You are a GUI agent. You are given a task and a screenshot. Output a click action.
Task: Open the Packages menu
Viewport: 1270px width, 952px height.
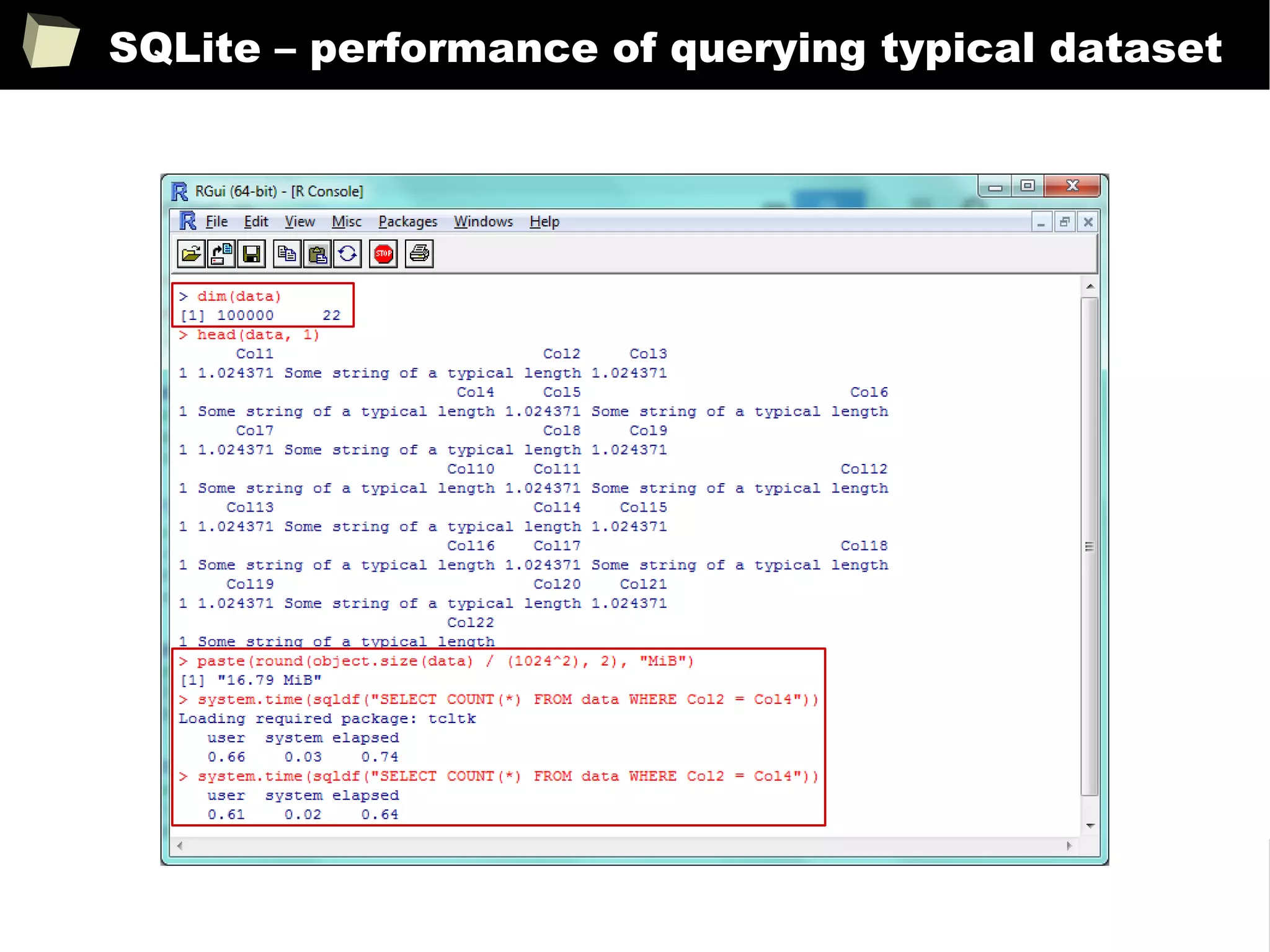[407, 221]
